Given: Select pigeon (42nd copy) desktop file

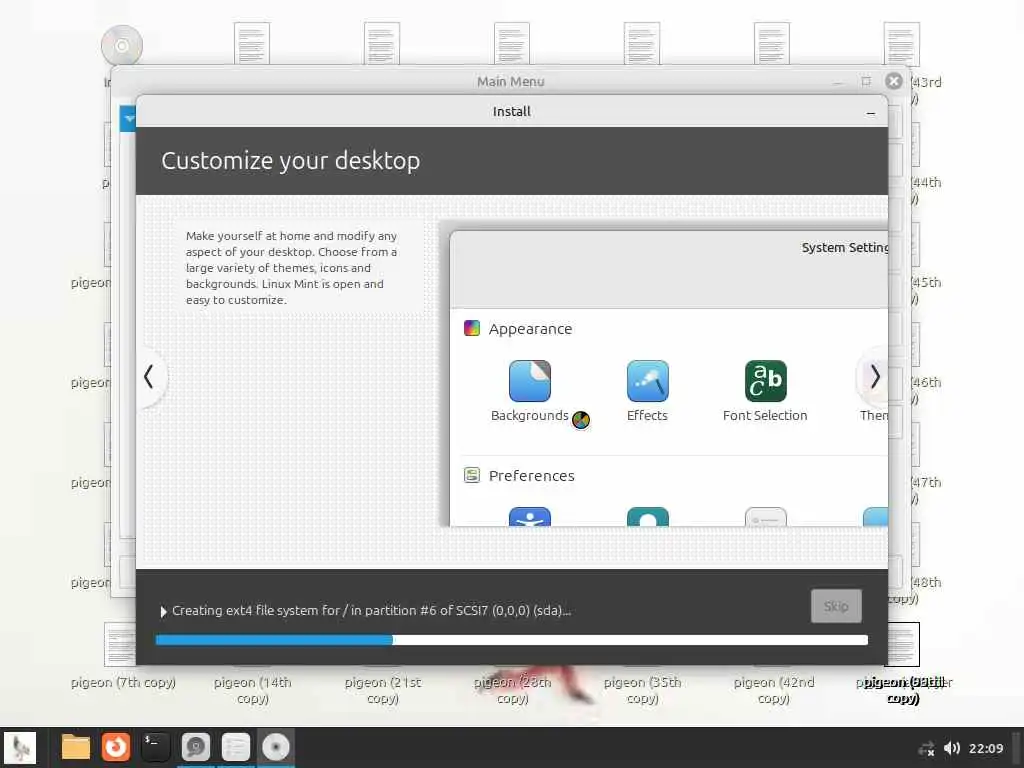Looking at the screenshot, I should tap(773, 690).
